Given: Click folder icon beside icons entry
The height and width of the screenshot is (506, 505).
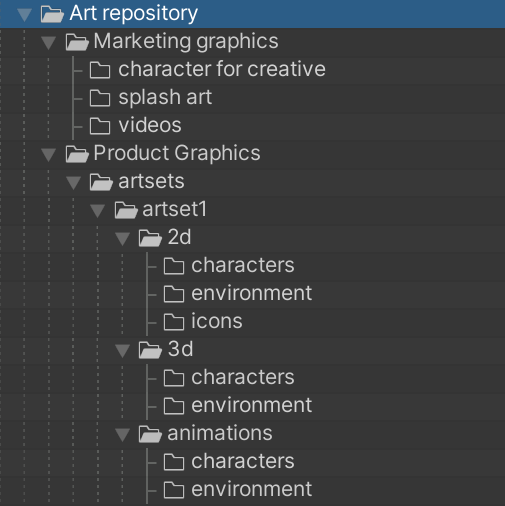Looking at the screenshot, I should click(x=174, y=322).
